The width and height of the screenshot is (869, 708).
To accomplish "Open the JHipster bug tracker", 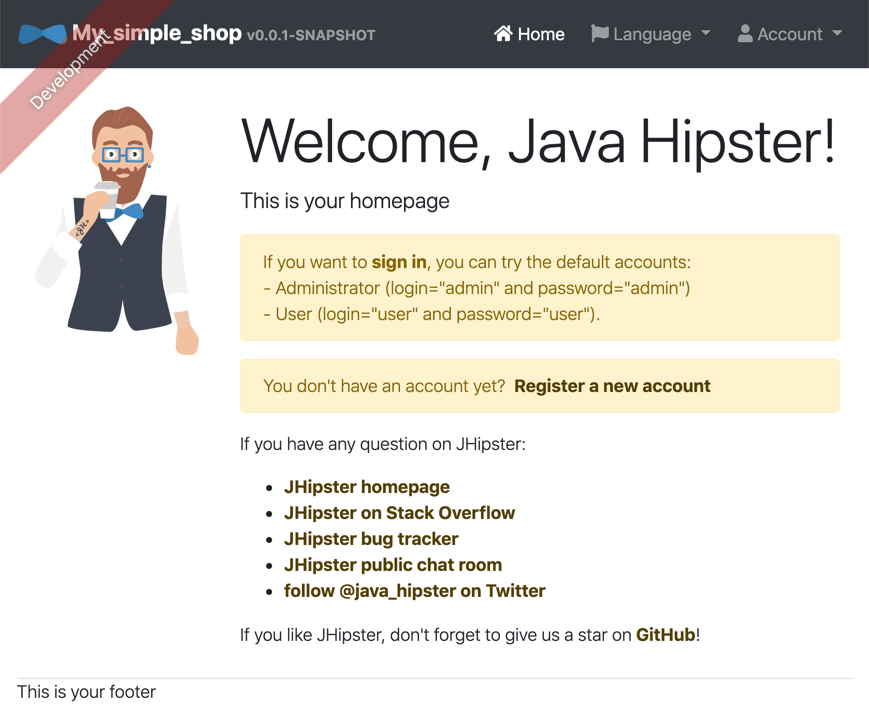I will [371, 539].
